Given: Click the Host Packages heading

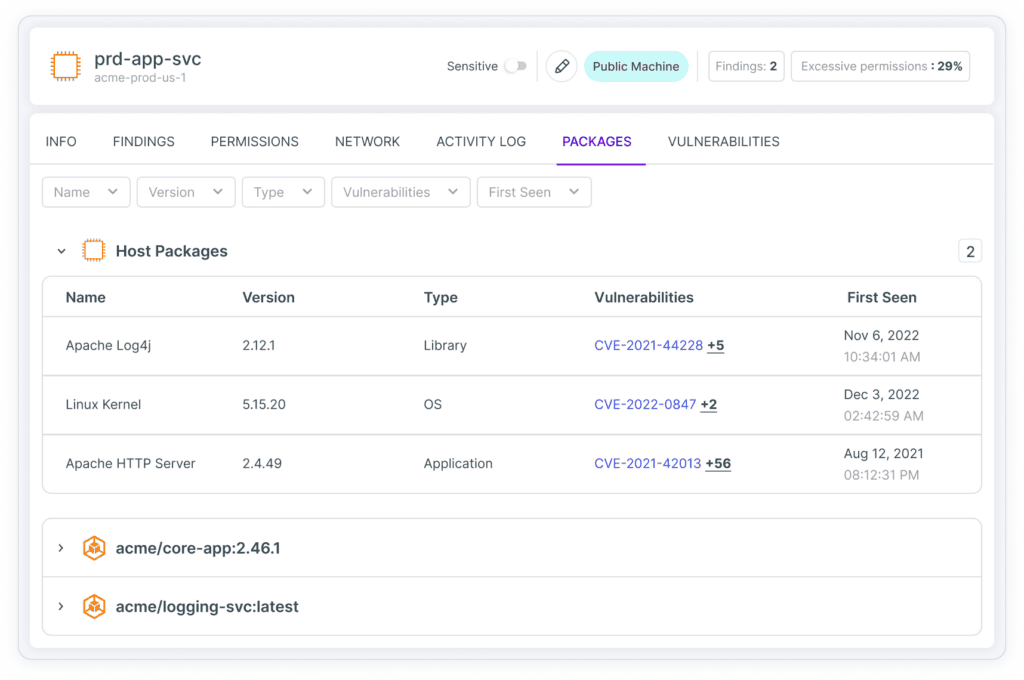Looking at the screenshot, I should pos(171,251).
